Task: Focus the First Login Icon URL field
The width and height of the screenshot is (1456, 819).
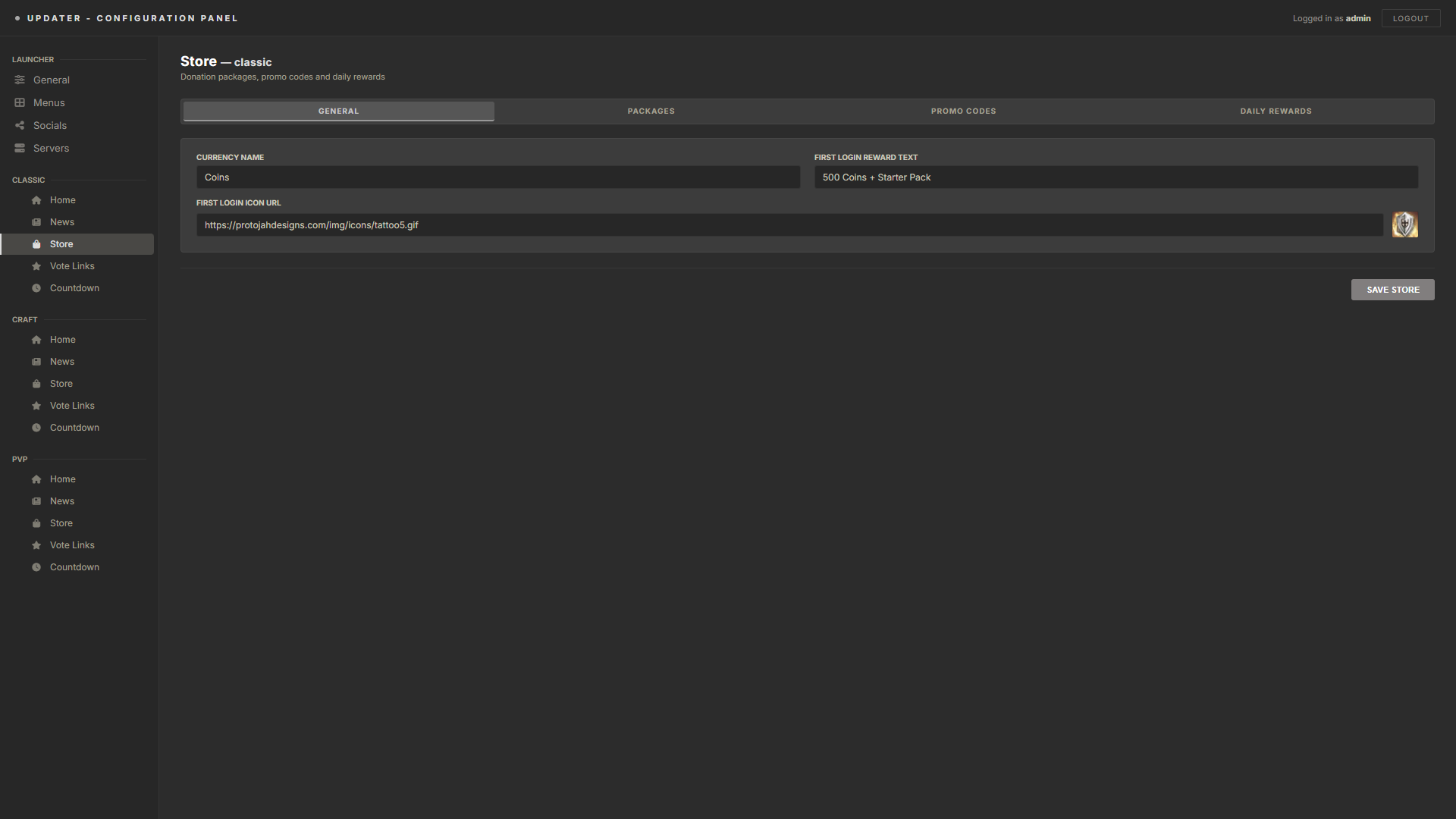Action: point(790,224)
